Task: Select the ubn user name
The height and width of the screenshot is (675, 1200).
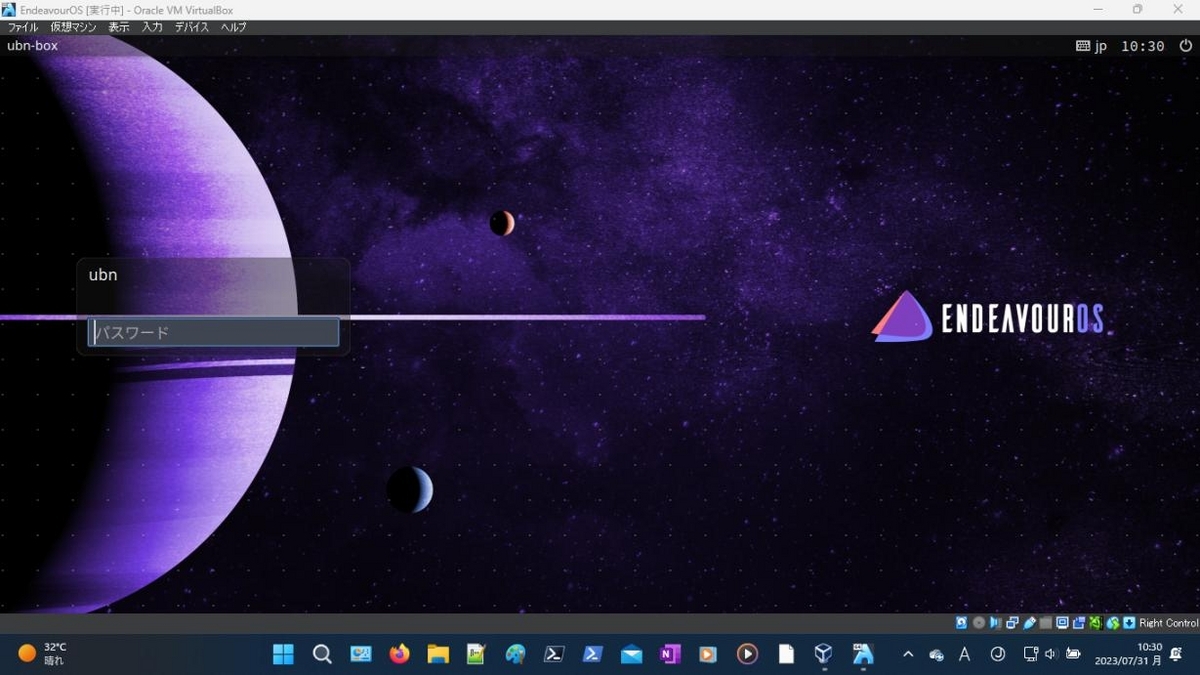Action: pyautogui.click(x=103, y=275)
